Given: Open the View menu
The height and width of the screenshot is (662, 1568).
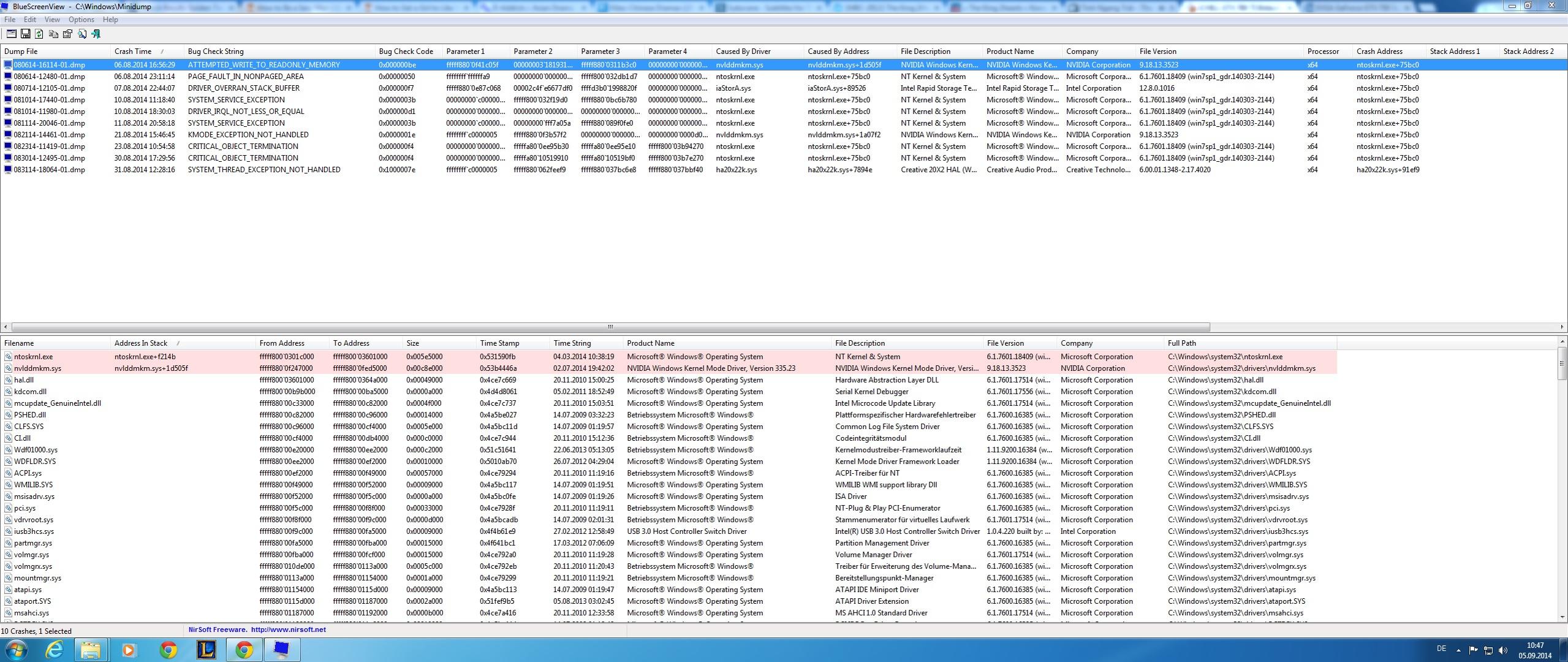Looking at the screenshot, I should (x=52, y=20).
